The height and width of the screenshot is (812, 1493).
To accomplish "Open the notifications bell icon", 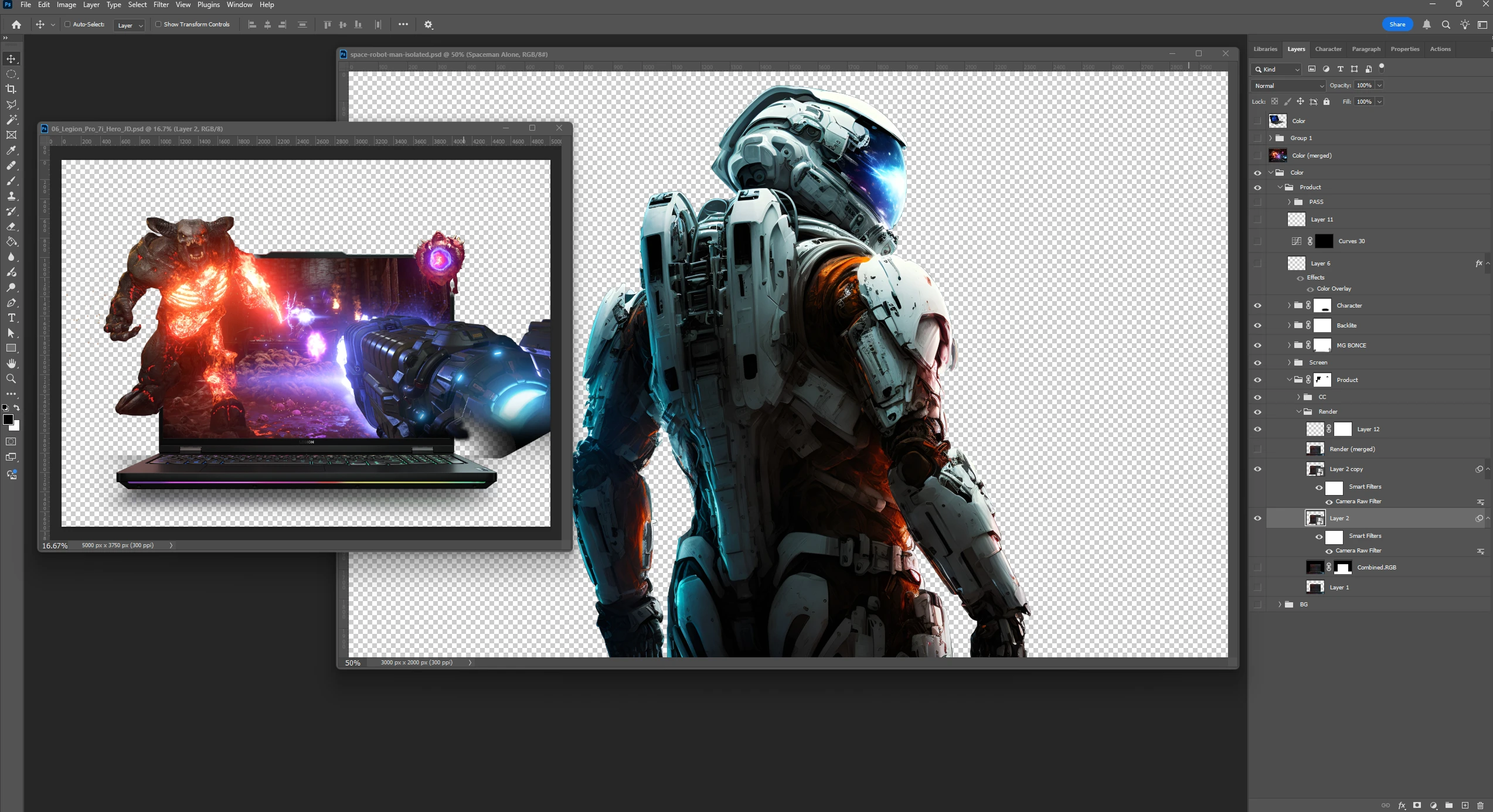I will pos(1427,25).
